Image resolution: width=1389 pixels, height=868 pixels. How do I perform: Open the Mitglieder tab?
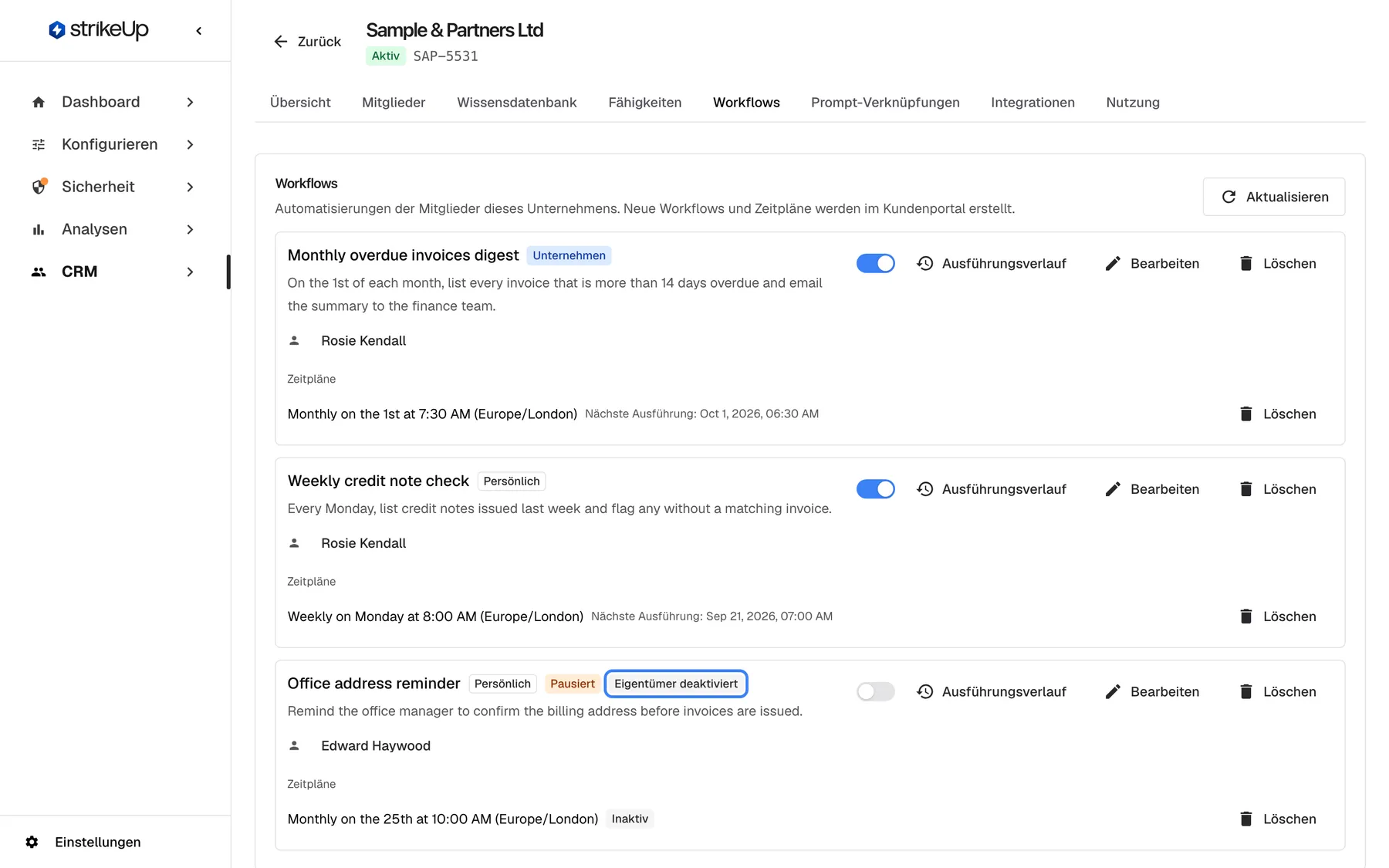click(394, 103)
